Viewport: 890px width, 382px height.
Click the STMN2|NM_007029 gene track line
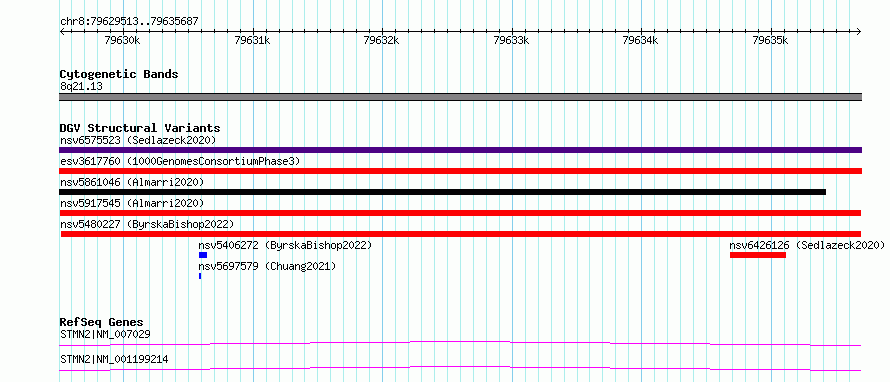(460, 343)
